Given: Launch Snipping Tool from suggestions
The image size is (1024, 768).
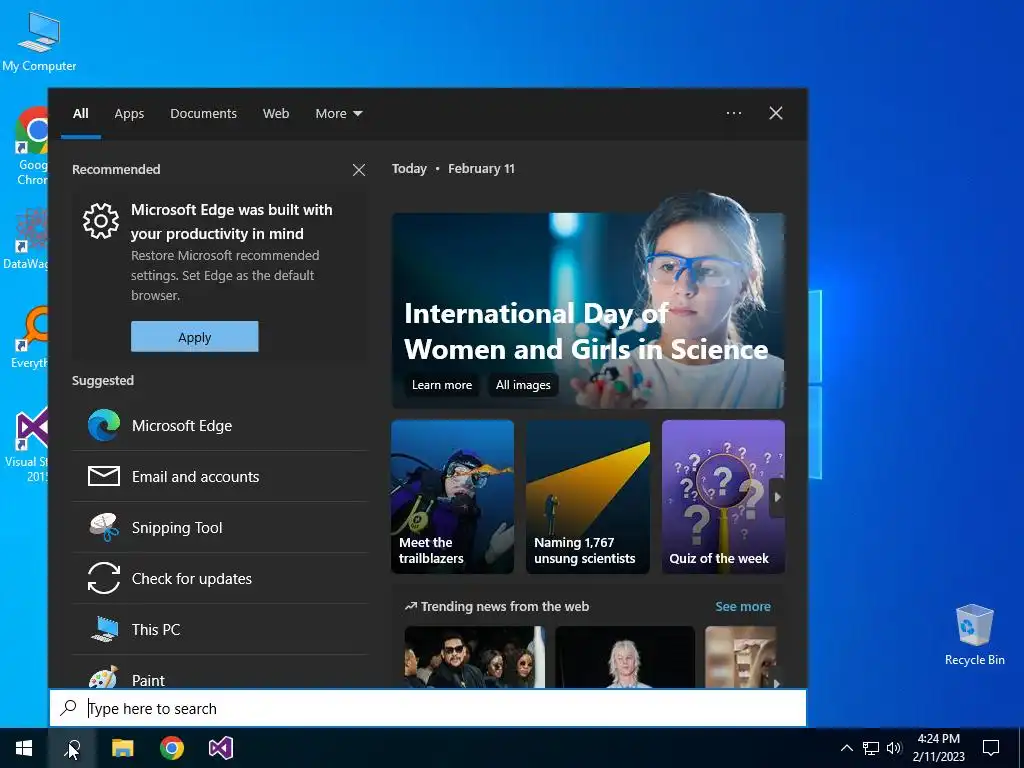Looking at the screenshot, I should 219,528.
